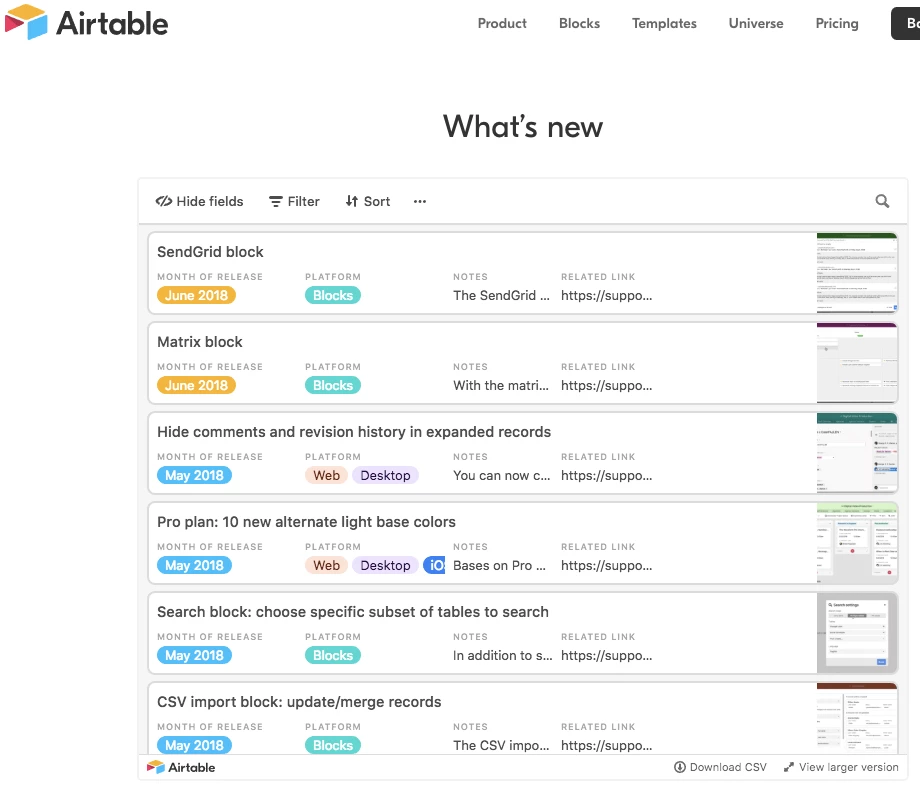Open the Filter option
The image size is (920, 793).
(294, 201)
